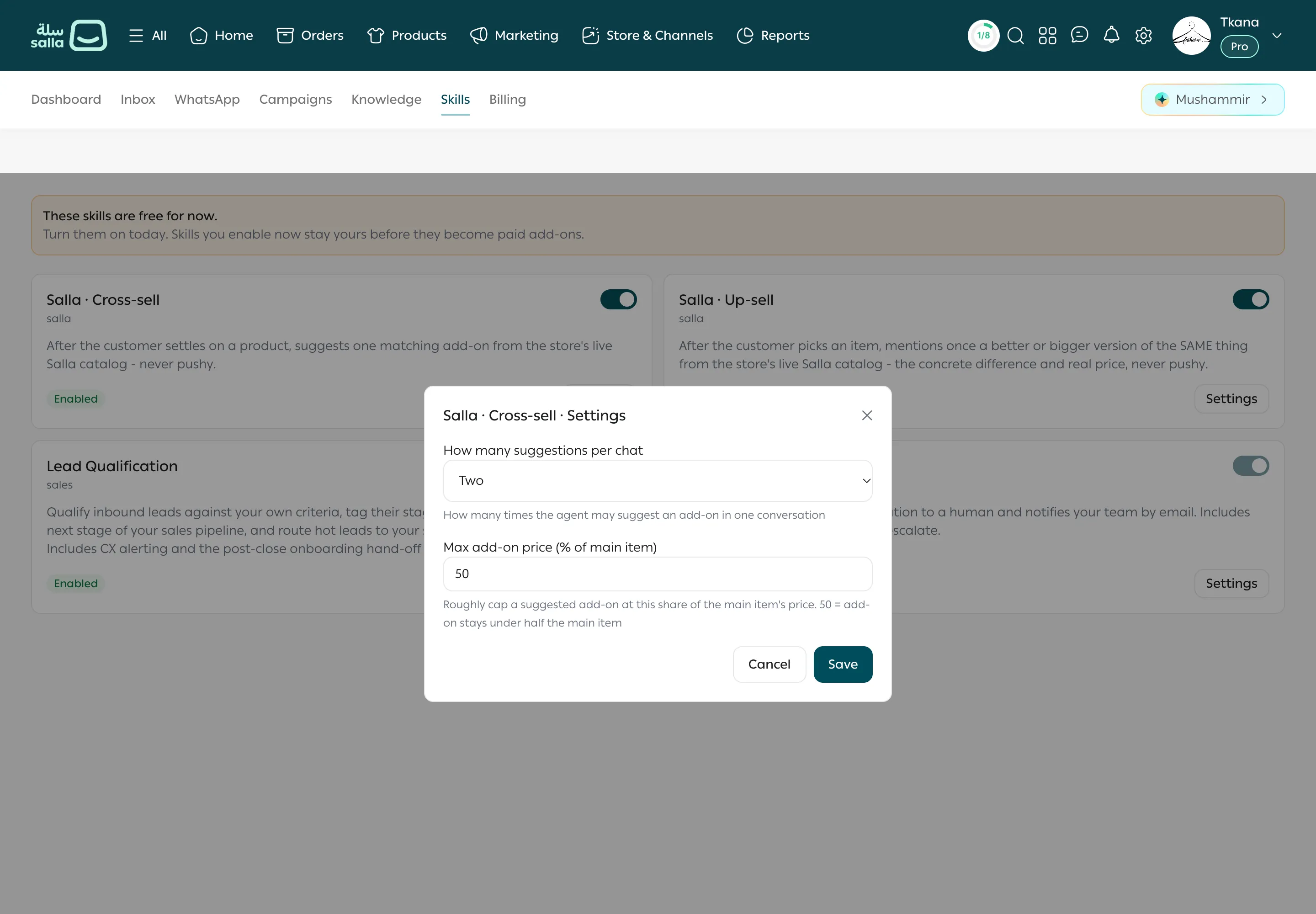Toggle the Salla Up-sell skill switch
Viewport: 1316px width, 914px height.
click(1251, 299)
